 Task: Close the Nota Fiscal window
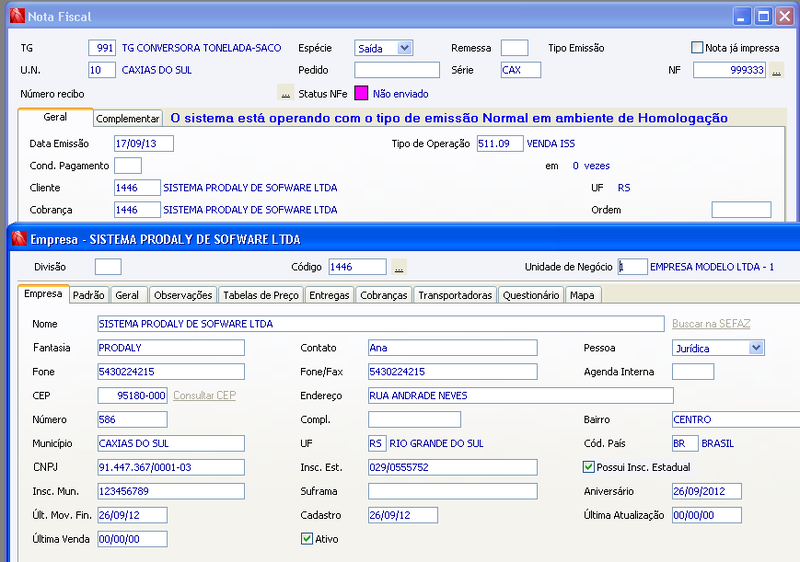[785, 16]
